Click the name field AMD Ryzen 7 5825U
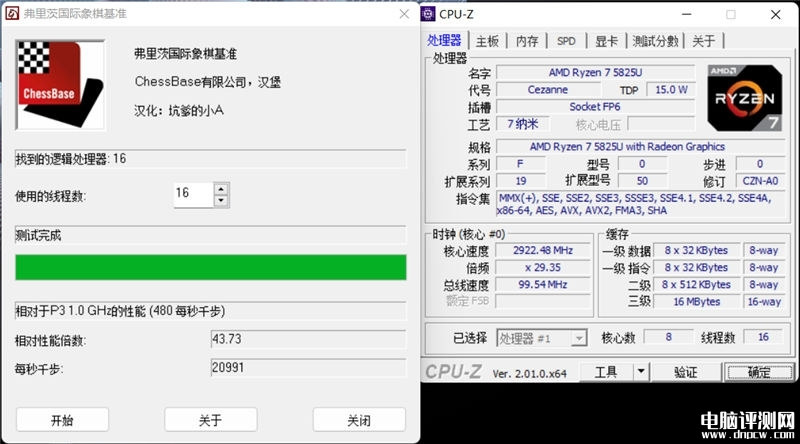Viewport: 800px width, 444px height. point(595,72)
